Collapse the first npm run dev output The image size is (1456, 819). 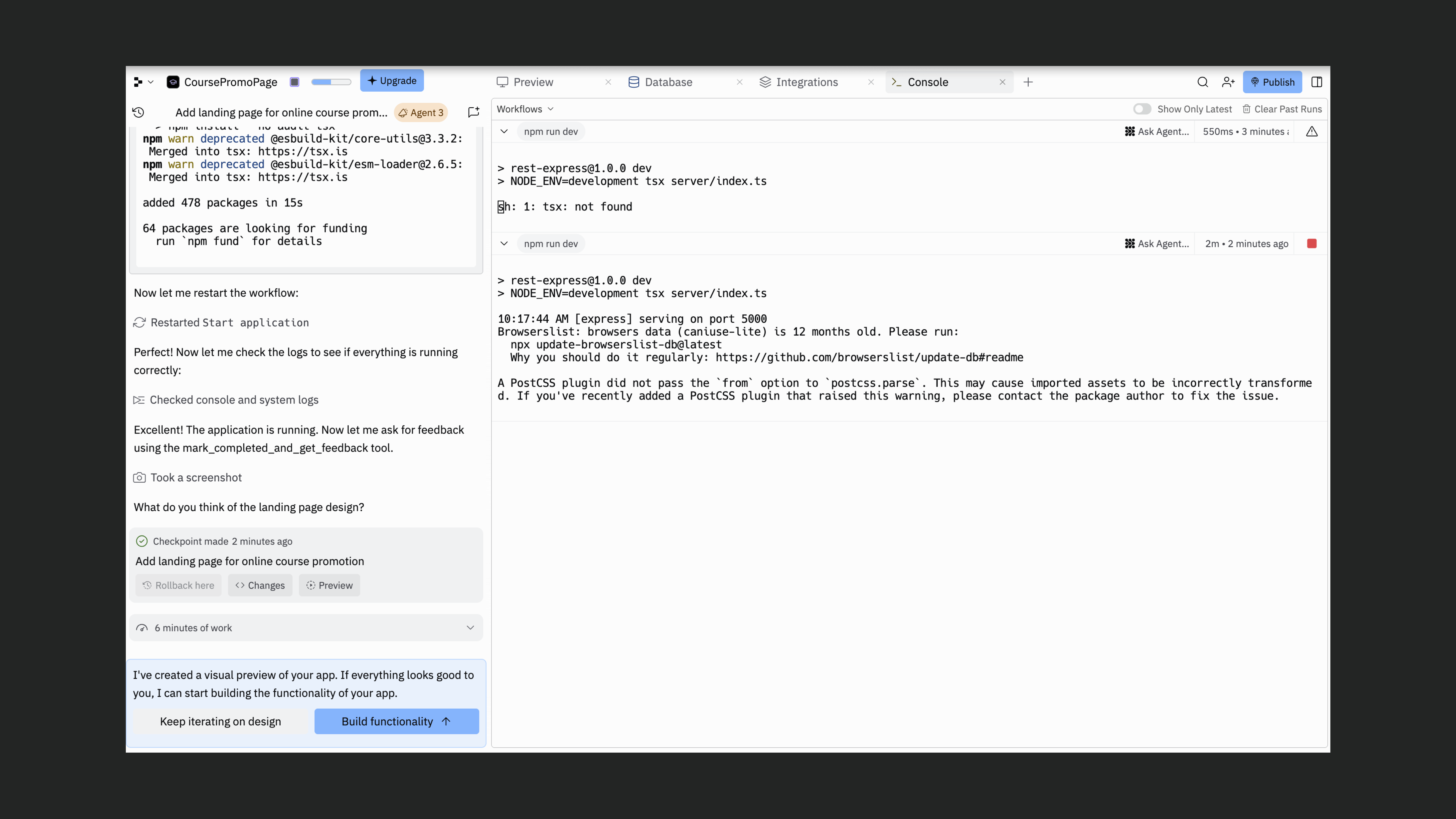pos(504,132)
